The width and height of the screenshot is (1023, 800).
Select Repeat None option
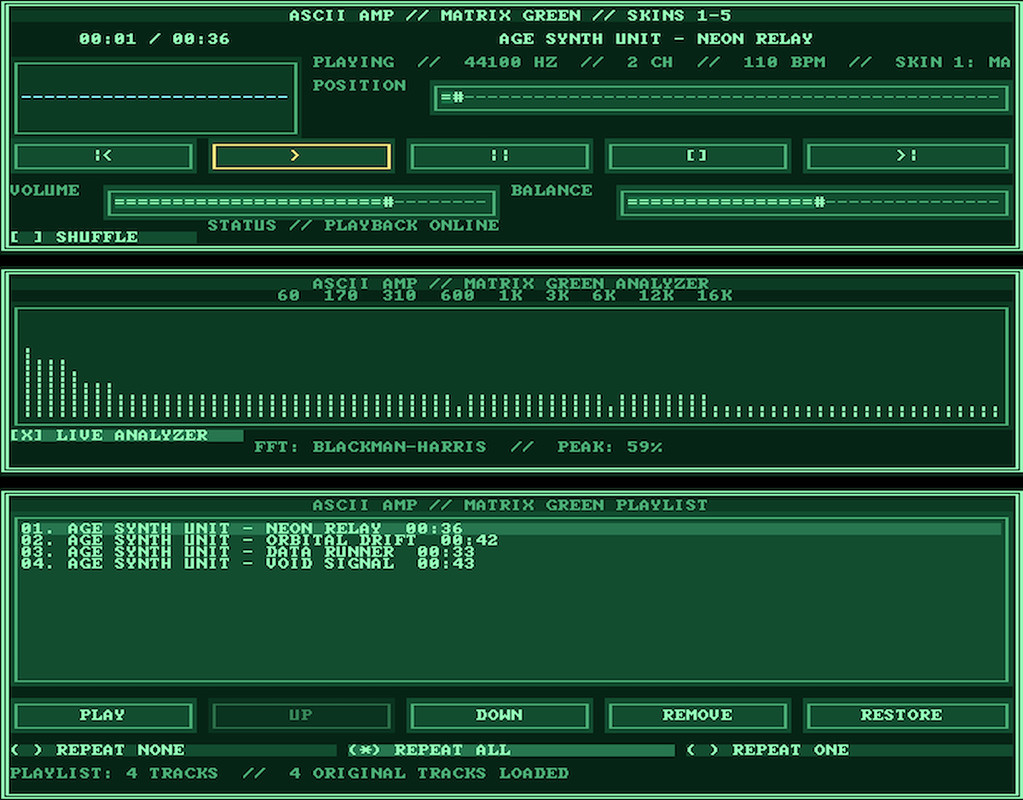point(173,750)
